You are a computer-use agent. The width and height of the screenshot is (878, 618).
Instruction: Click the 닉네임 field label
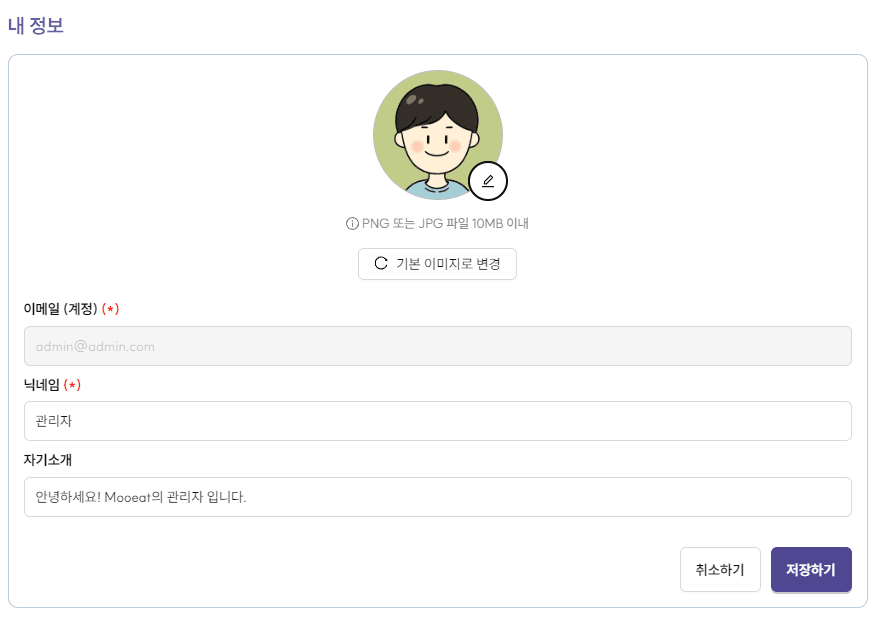coord(42,385)
